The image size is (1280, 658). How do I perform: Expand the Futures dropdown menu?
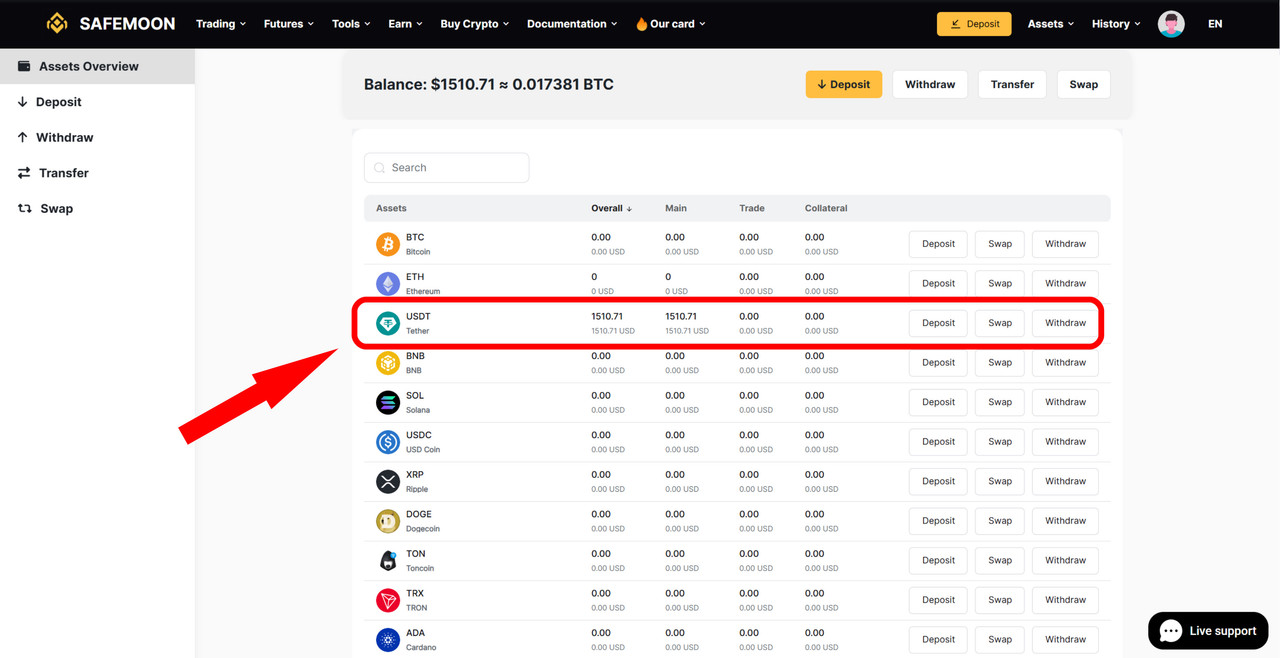pyautogui.click(x=288, y=24)
